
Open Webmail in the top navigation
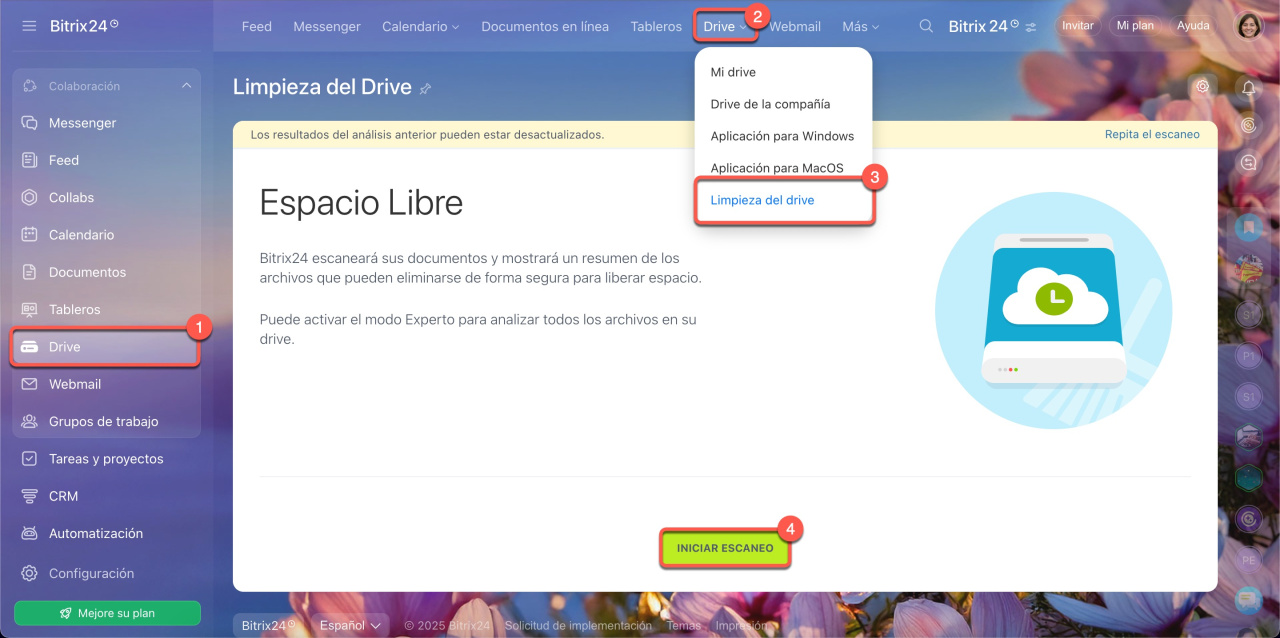point(795,27)
